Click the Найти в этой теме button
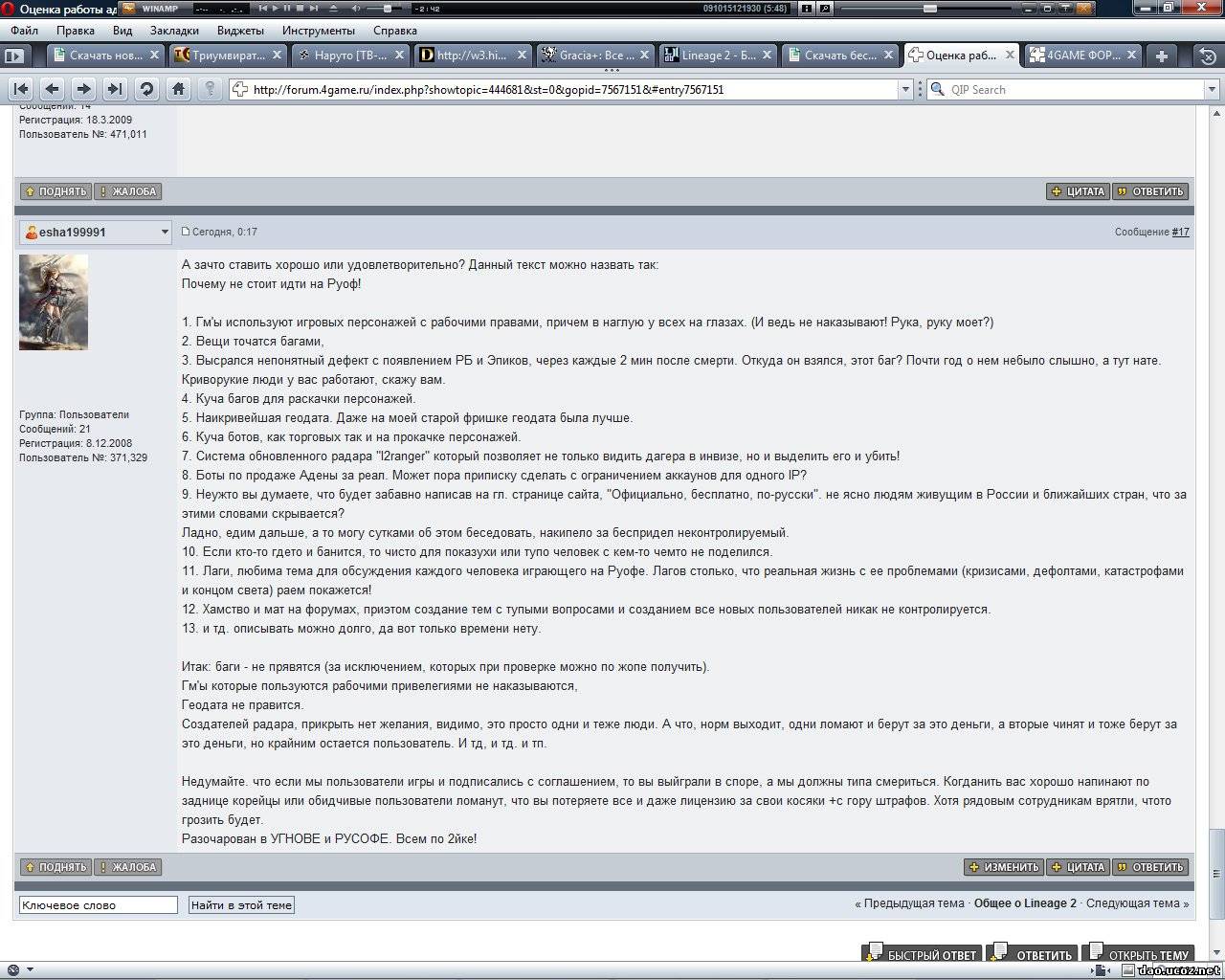 (241, 904)
